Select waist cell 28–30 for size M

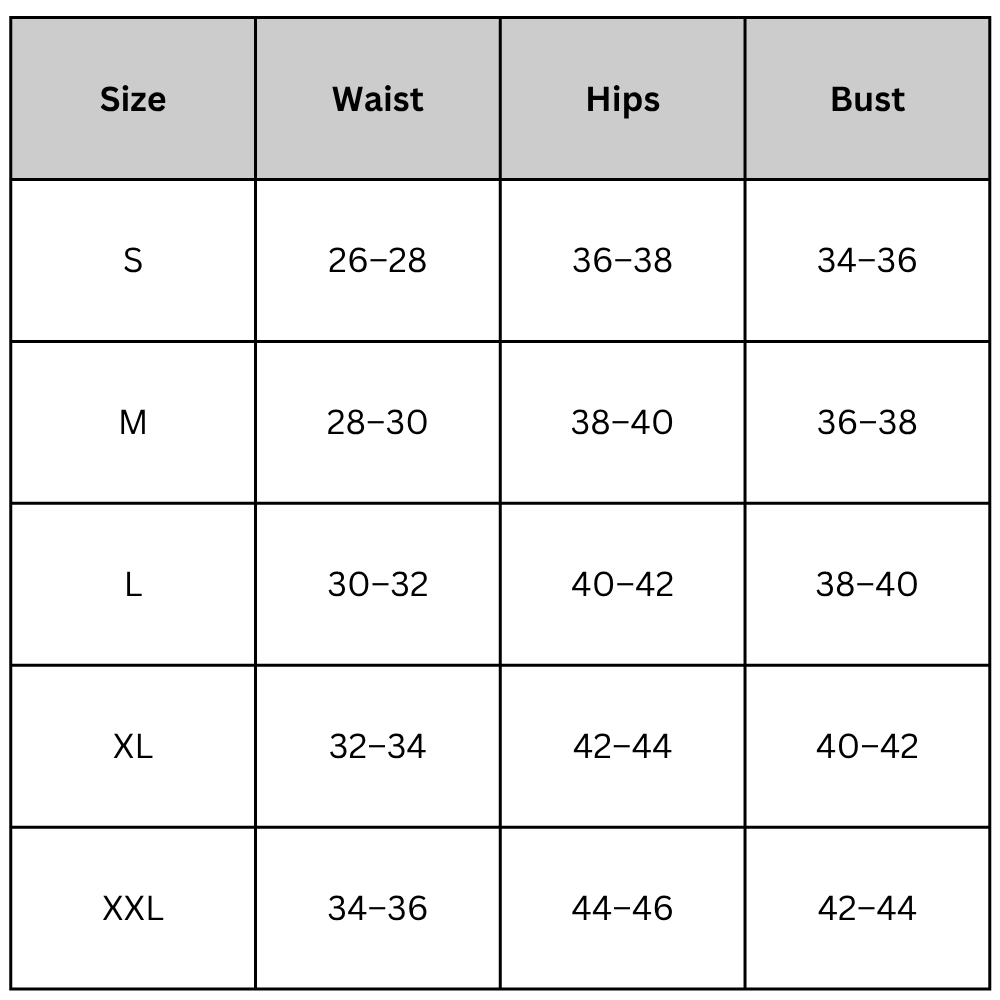(x=377, y=423)
